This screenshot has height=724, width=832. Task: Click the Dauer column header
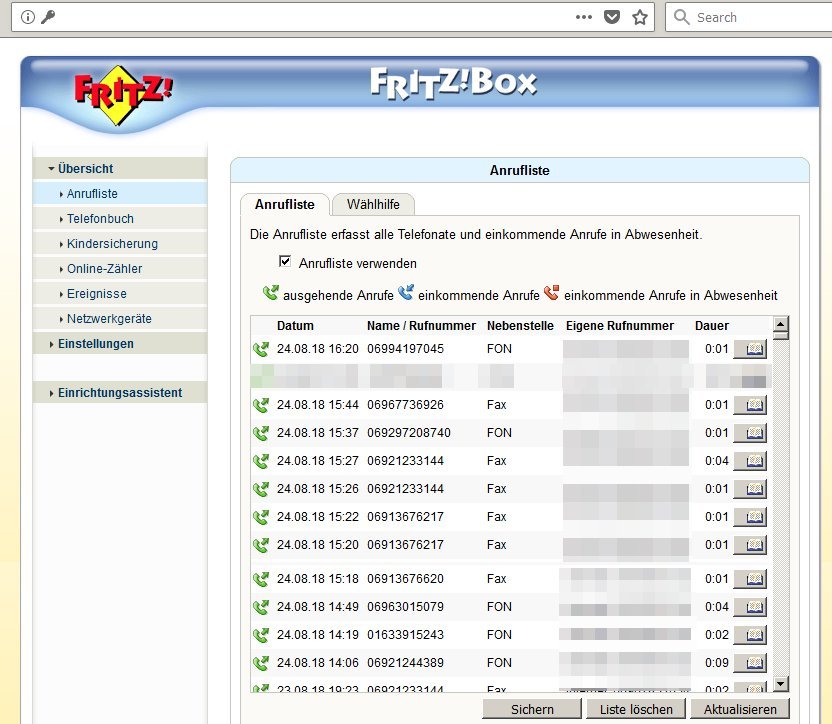click(712, 326)
